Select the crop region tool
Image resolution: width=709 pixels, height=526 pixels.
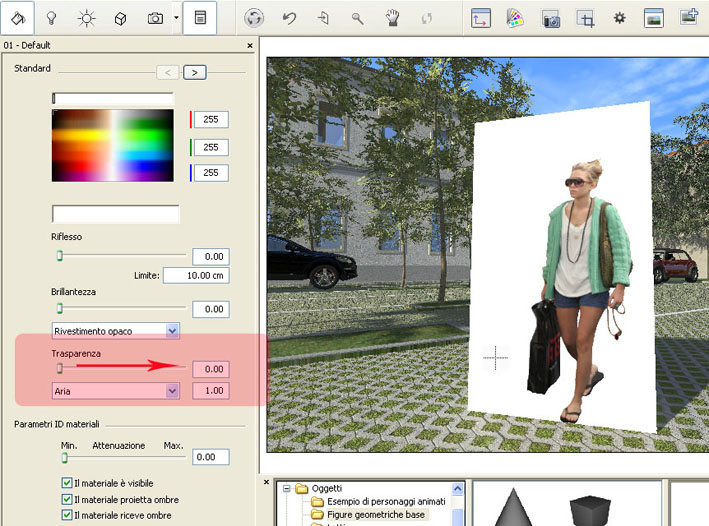tap(586, 18)
